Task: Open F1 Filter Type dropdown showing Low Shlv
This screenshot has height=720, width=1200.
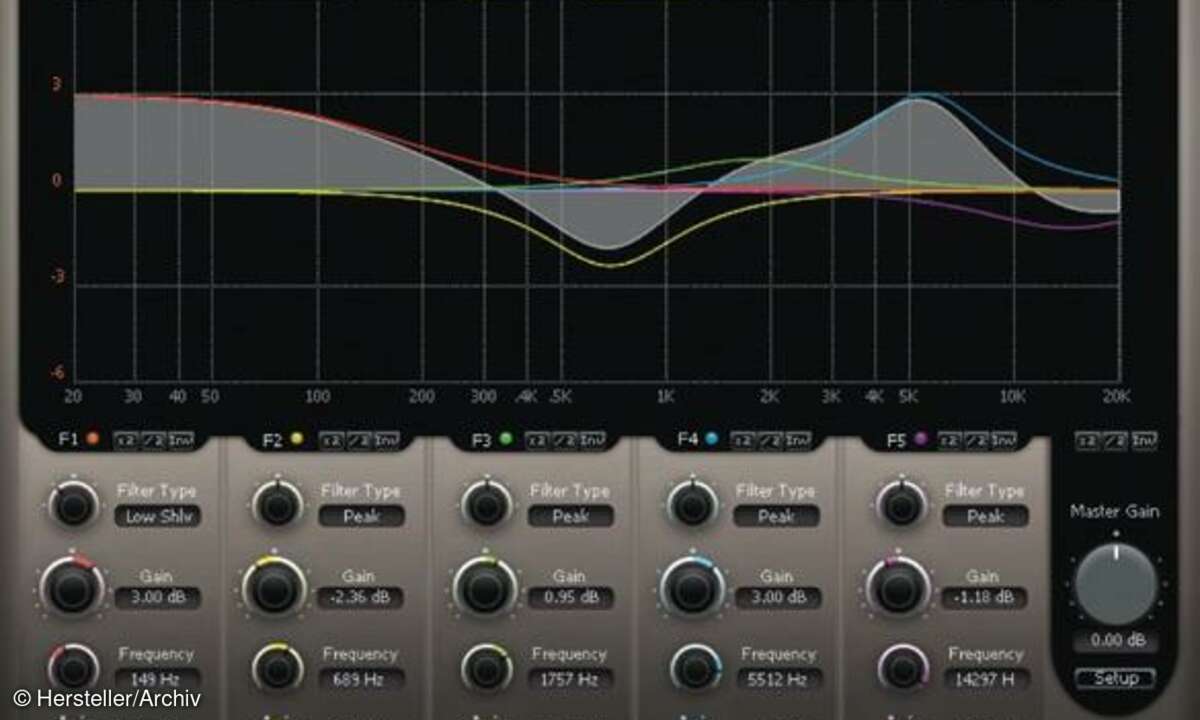Action: (157, 517)
